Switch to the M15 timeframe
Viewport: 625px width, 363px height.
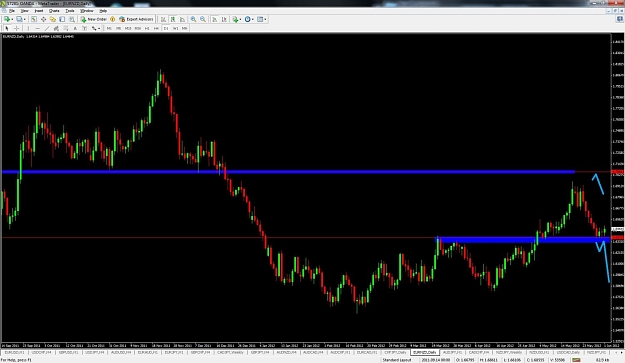click(x=128, y=28)
